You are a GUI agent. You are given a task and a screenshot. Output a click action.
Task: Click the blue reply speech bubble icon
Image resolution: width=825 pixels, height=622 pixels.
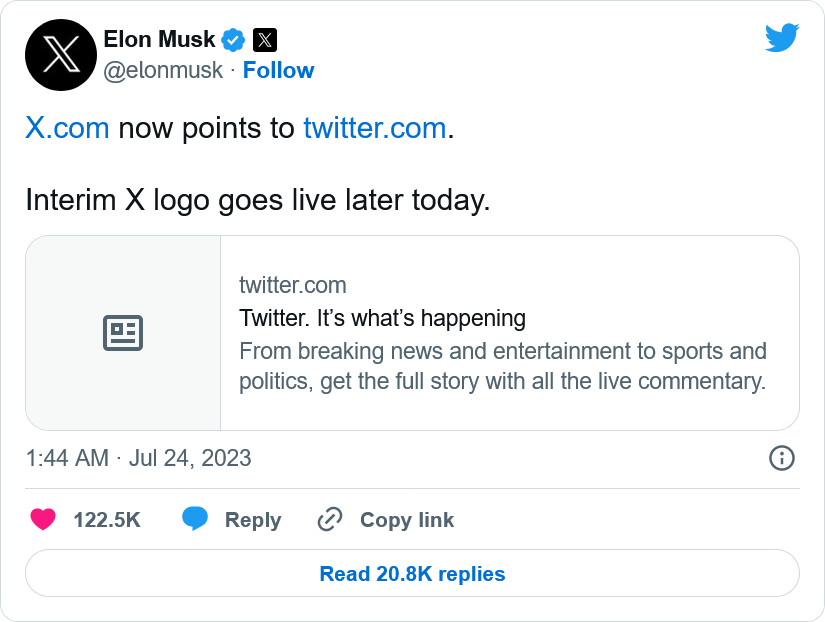coord(195,519)
